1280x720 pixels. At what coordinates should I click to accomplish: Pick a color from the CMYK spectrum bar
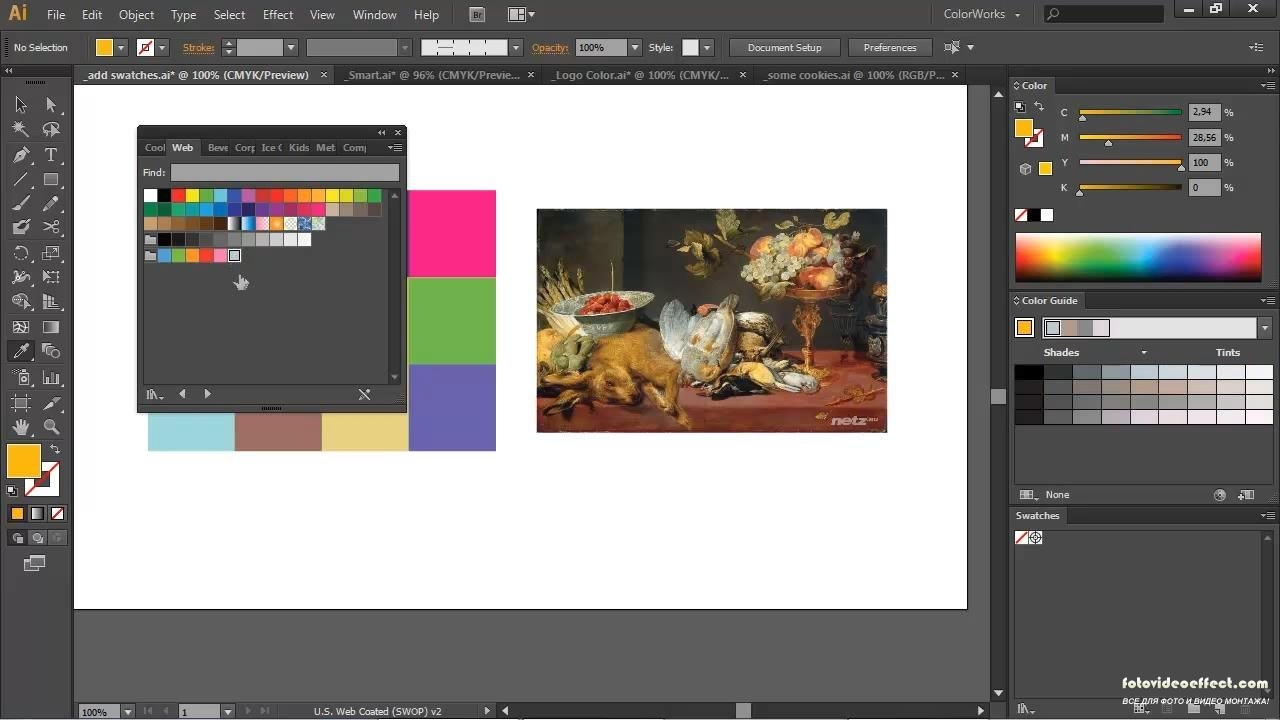pos(1138,257)
